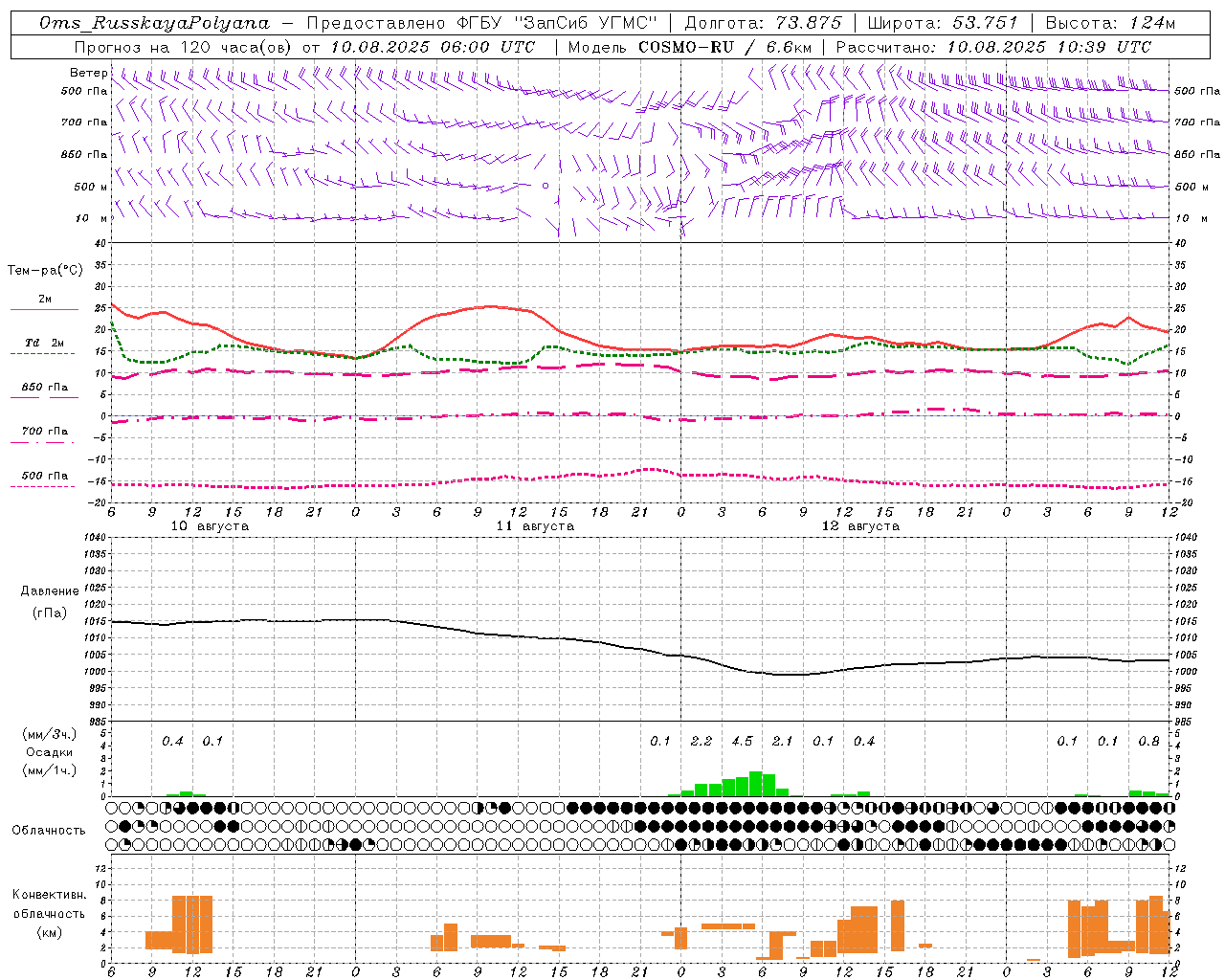
Task: Select the precipitation value "0.8"
Action: click(1148, 741)
